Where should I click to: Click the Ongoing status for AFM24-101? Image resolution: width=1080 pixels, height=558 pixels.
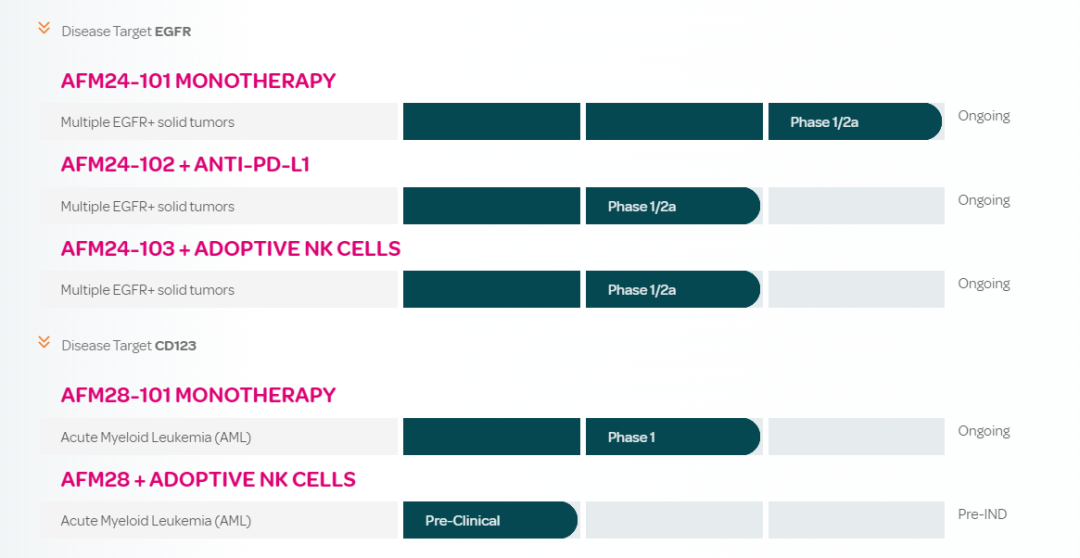click(x=984, y=116)
